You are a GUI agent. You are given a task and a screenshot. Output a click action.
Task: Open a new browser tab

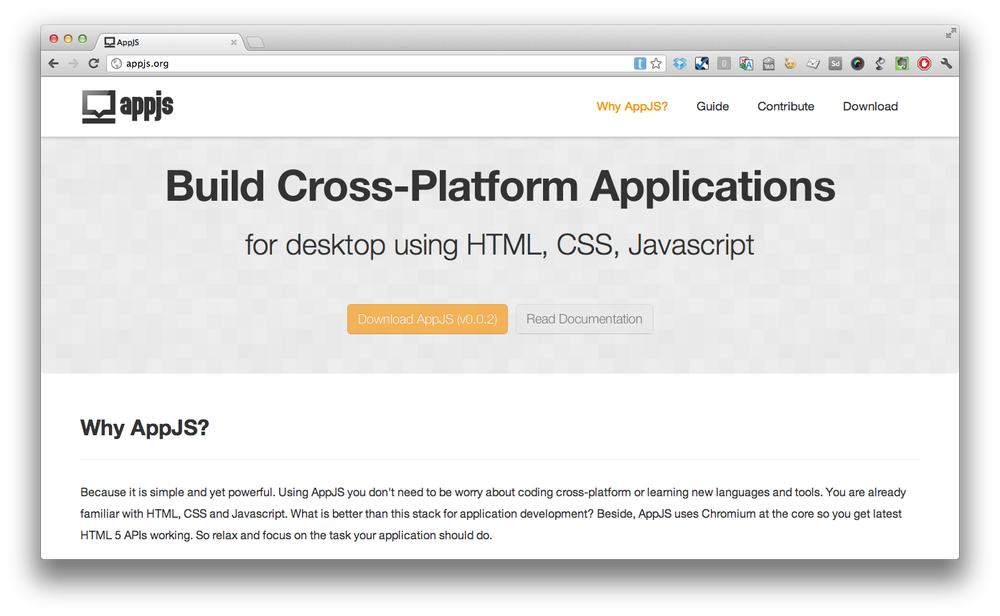point(254,42)
